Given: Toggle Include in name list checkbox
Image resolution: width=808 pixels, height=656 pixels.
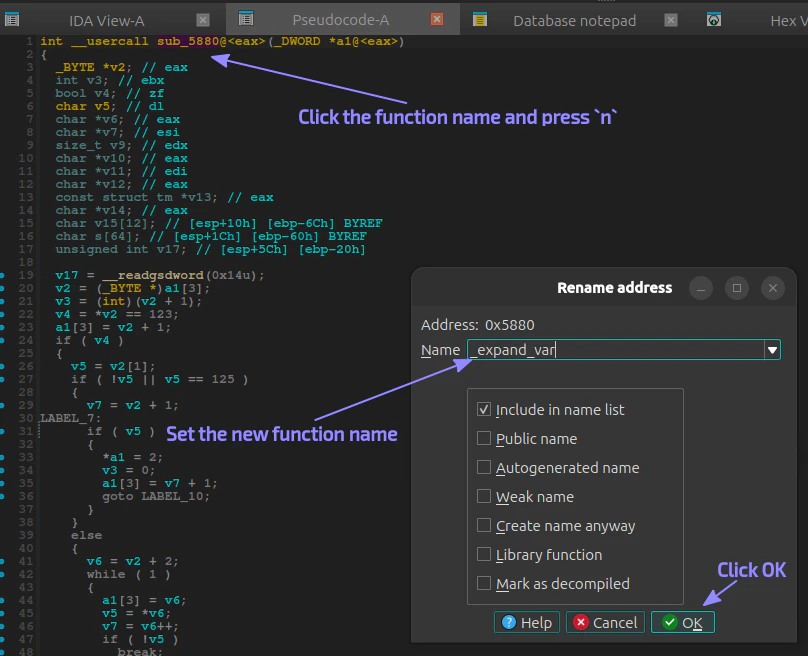Looking at the screenshot, I should [483, 410].
